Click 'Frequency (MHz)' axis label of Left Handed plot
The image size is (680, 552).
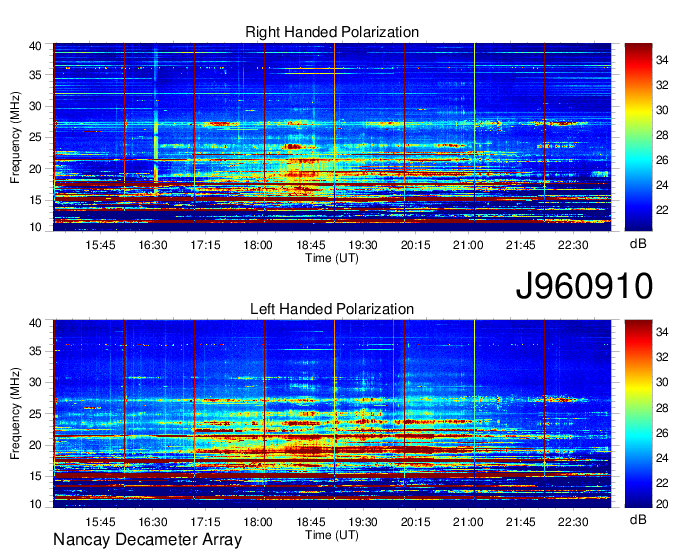15,414
